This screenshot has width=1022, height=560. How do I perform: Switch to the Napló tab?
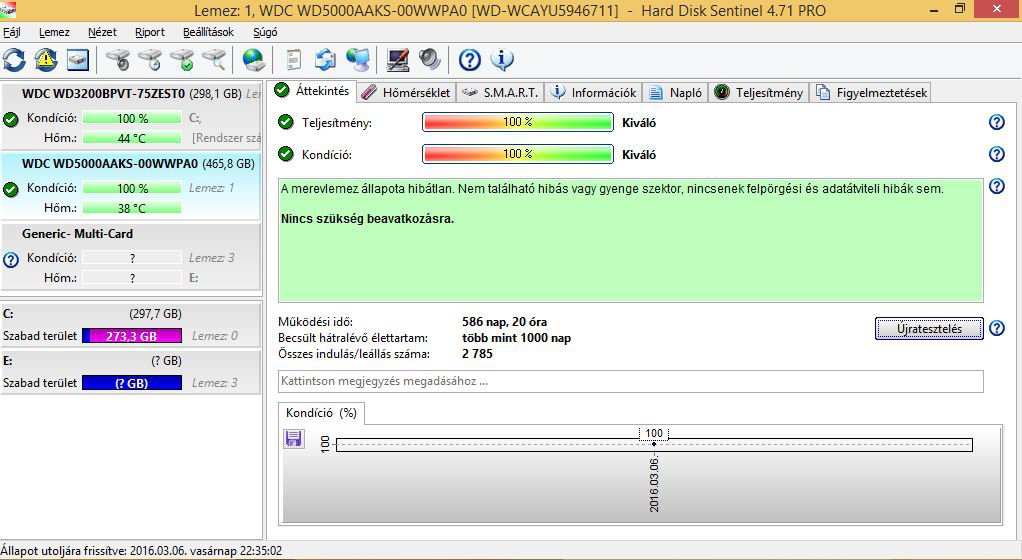coord(676,93)
